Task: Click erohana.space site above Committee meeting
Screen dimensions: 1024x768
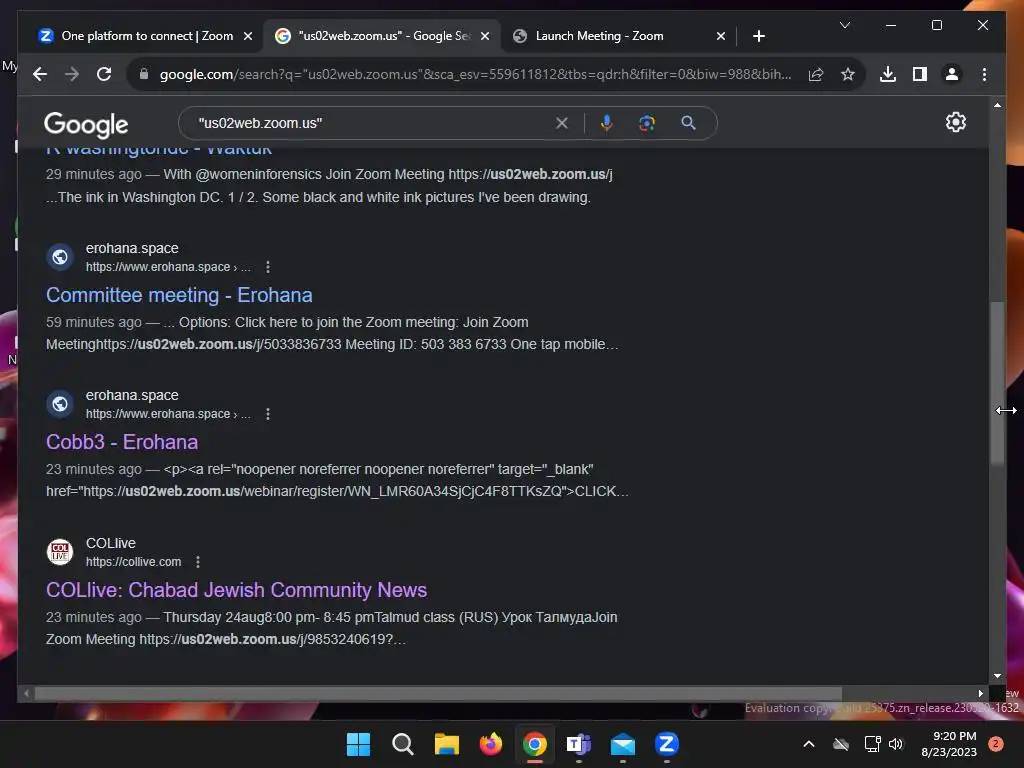Action: point(132,248)
